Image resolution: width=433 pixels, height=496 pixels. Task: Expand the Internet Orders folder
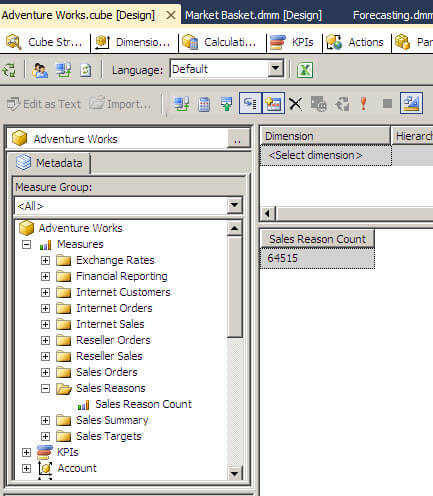click(x=45, y=308)
